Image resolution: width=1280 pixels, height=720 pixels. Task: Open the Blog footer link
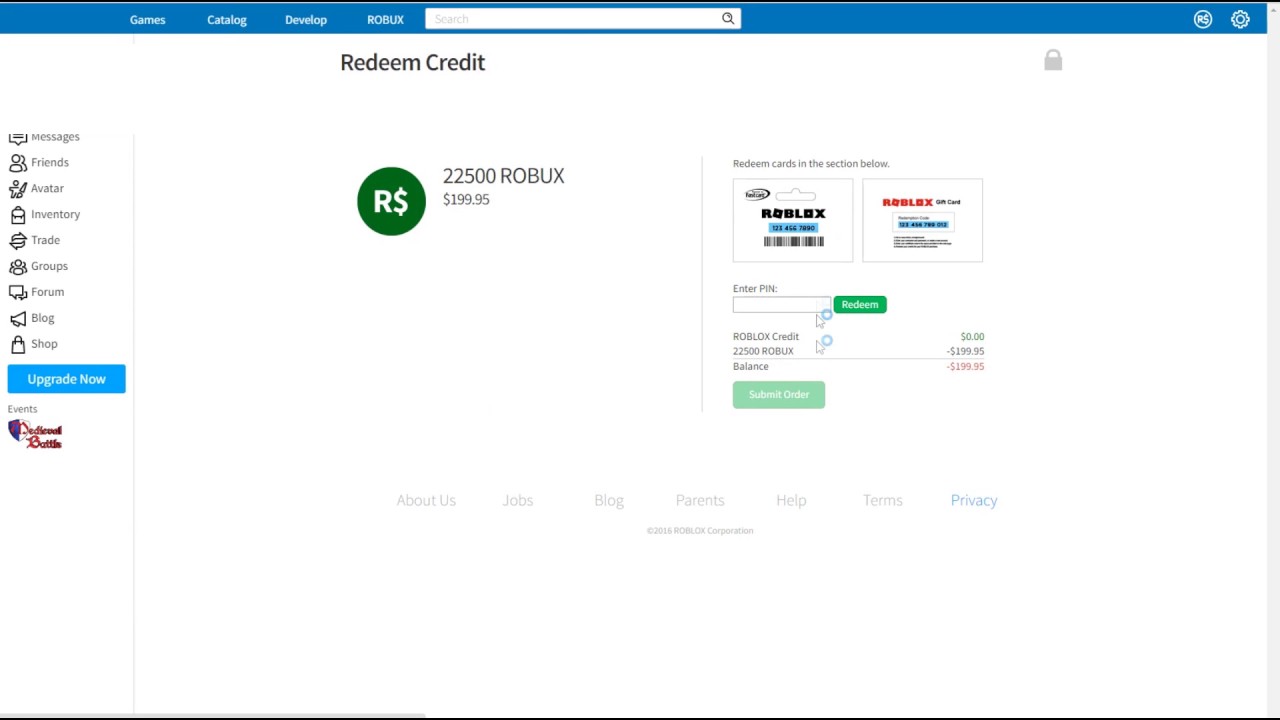tap(608, 500)
